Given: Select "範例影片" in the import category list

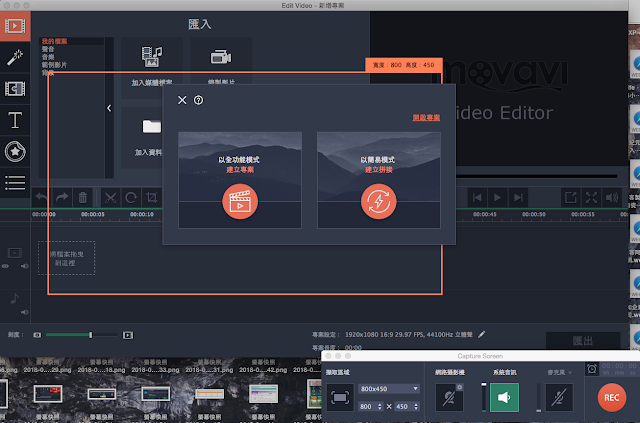Looking at the screenshot, I should 54,65.
